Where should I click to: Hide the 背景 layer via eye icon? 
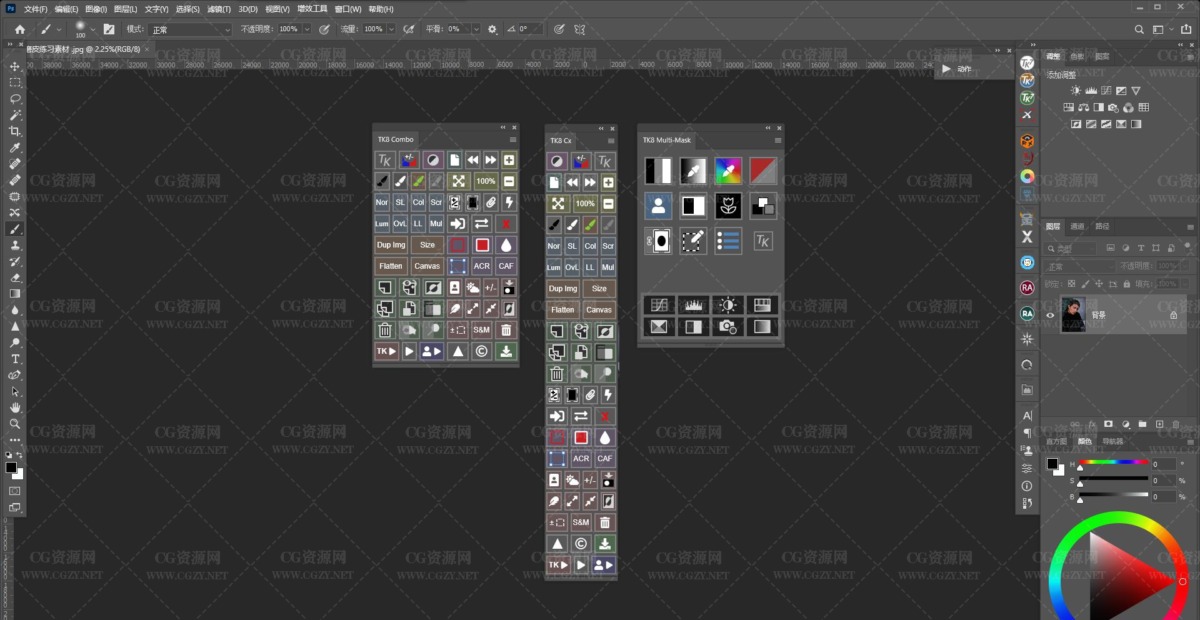pos(1050,315)
